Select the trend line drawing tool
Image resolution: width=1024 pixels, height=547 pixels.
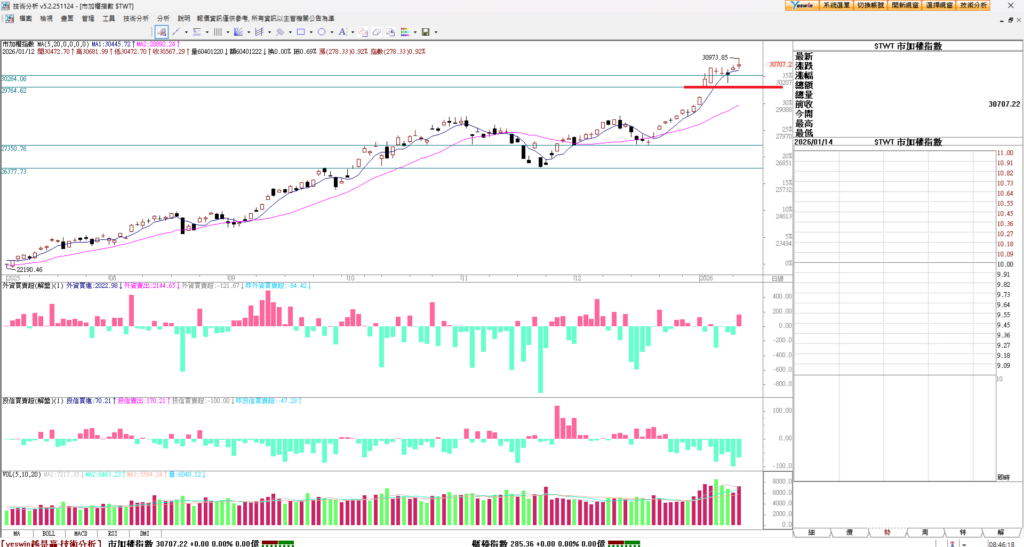coord(176,32)
